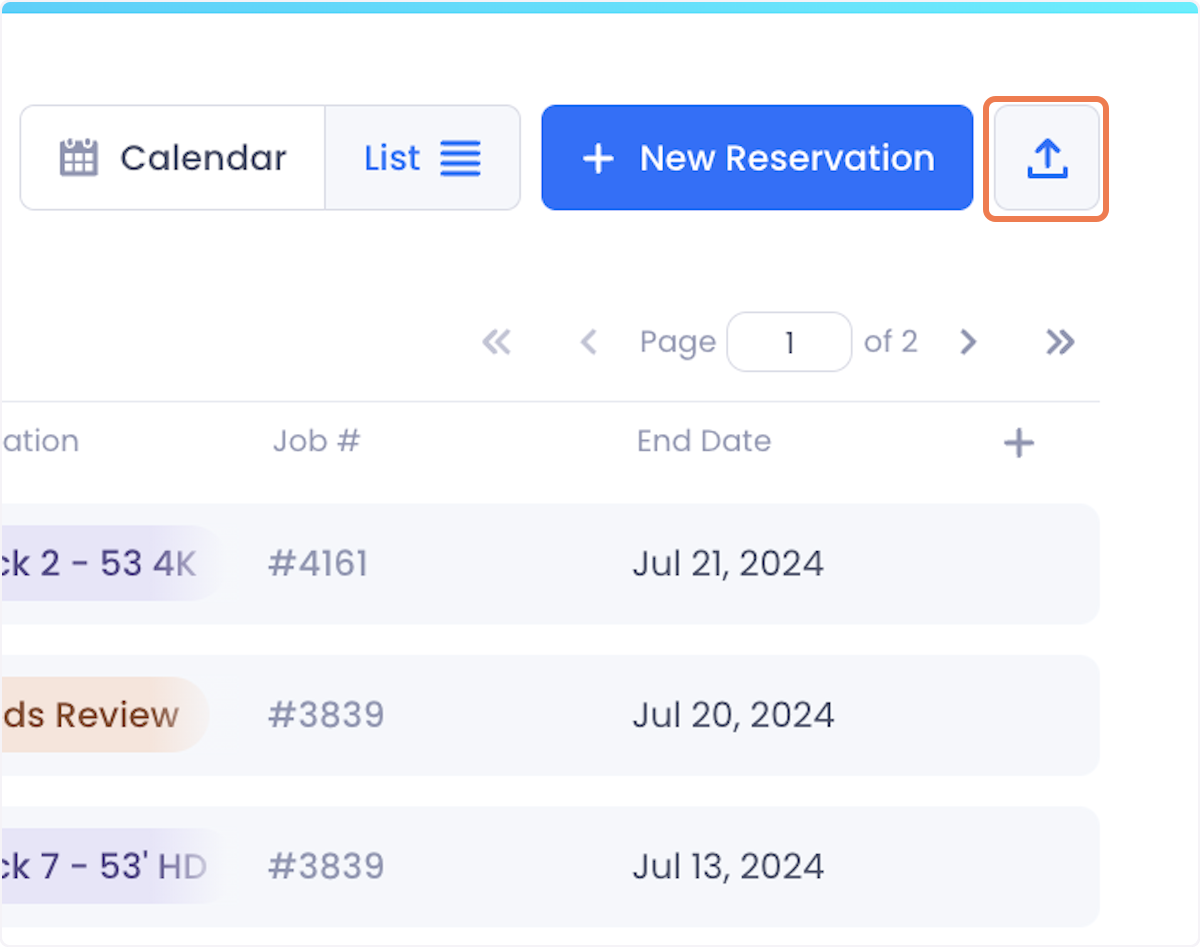
Task: Sort by the Job # column header
Action: click(316, 441)
